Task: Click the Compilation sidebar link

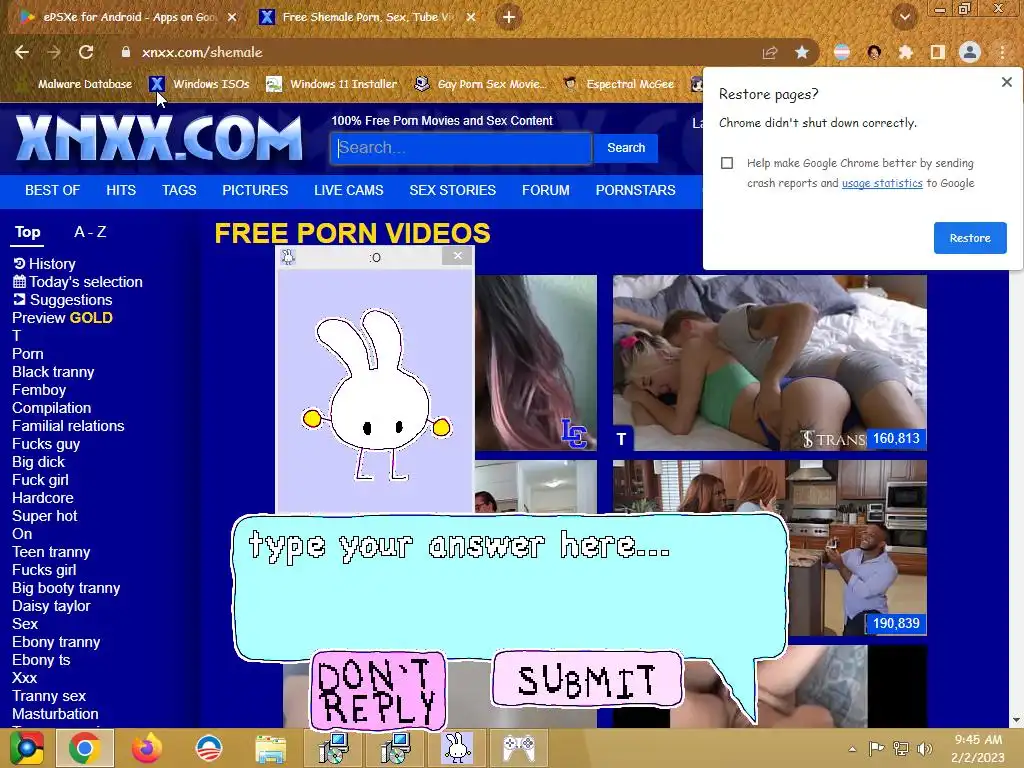Action: [52, 408]
